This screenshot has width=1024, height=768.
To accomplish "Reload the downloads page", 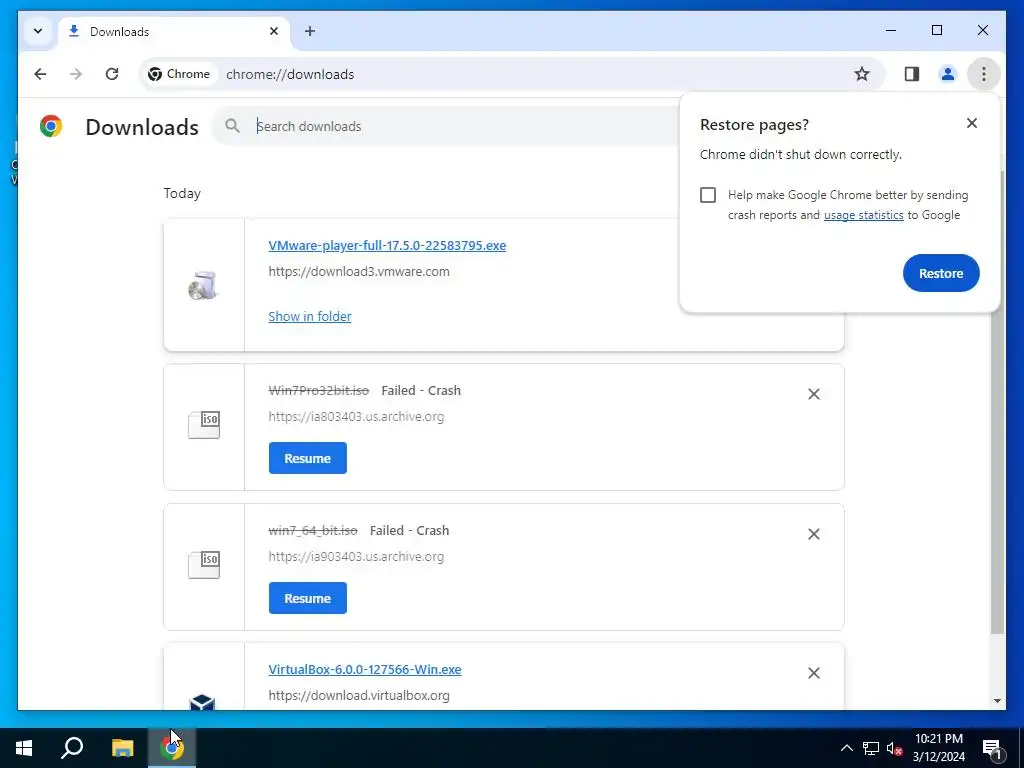I will (112, 74).
